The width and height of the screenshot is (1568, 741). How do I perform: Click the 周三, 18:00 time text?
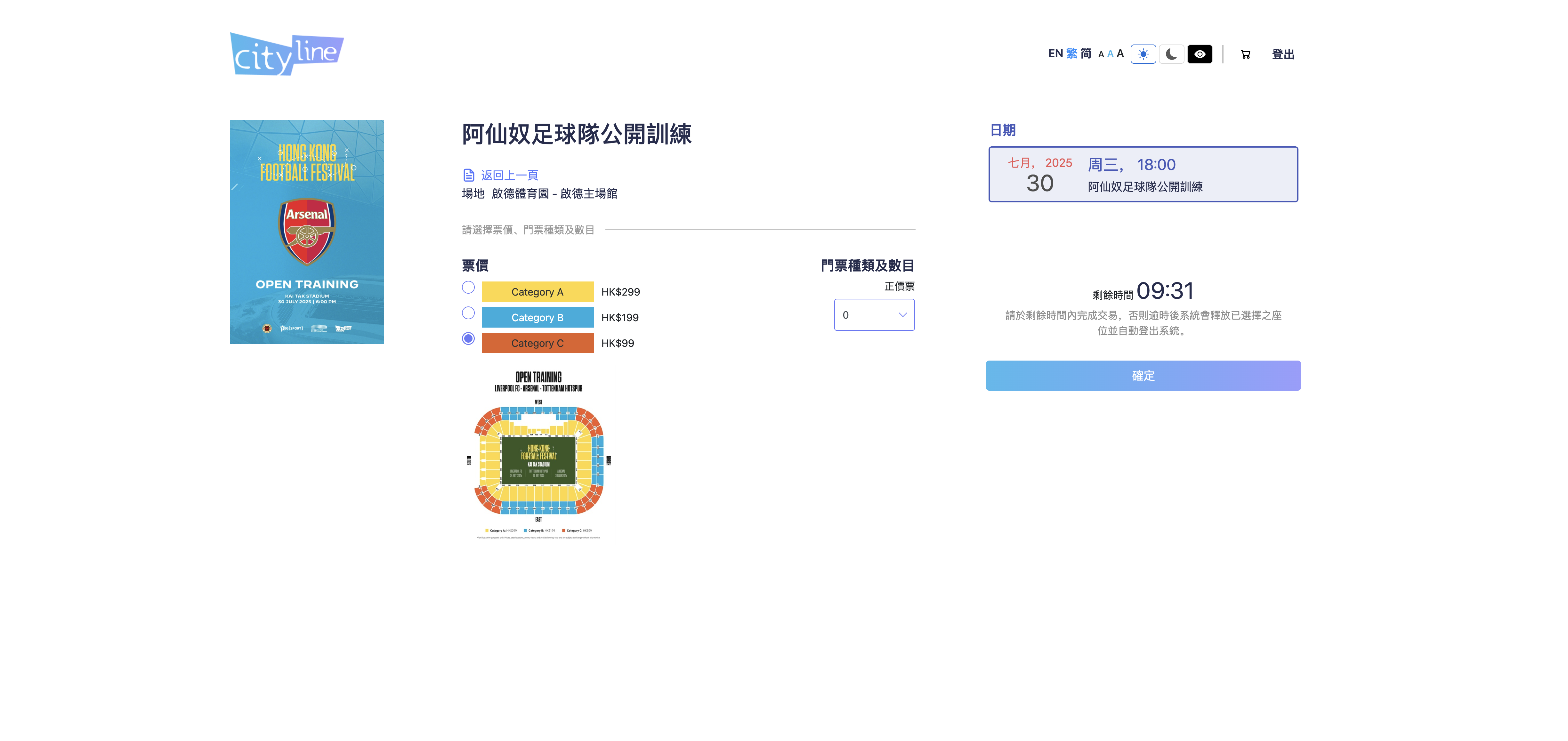point(1132,164)
